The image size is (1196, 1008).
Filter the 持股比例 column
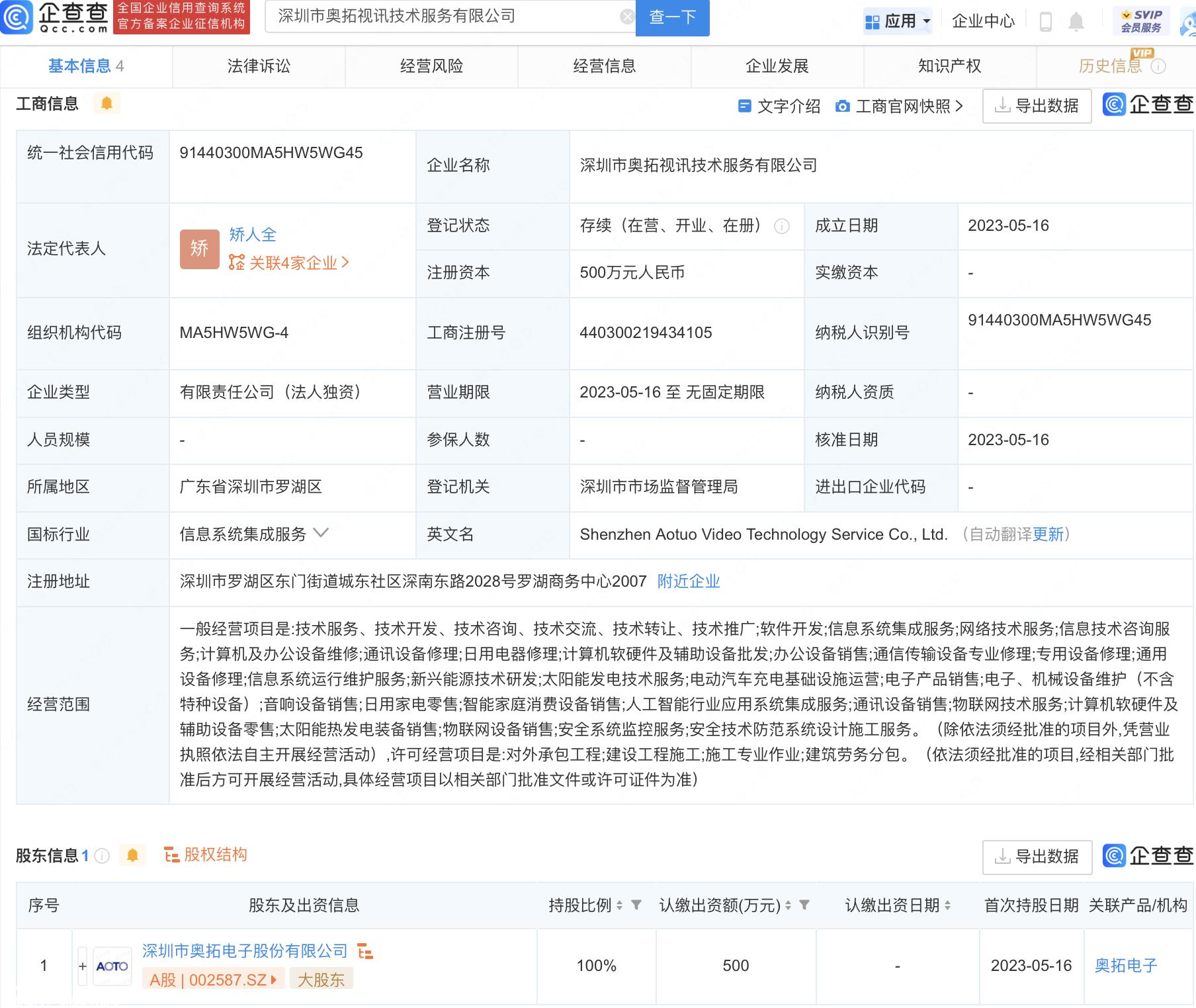pos(636,905)
